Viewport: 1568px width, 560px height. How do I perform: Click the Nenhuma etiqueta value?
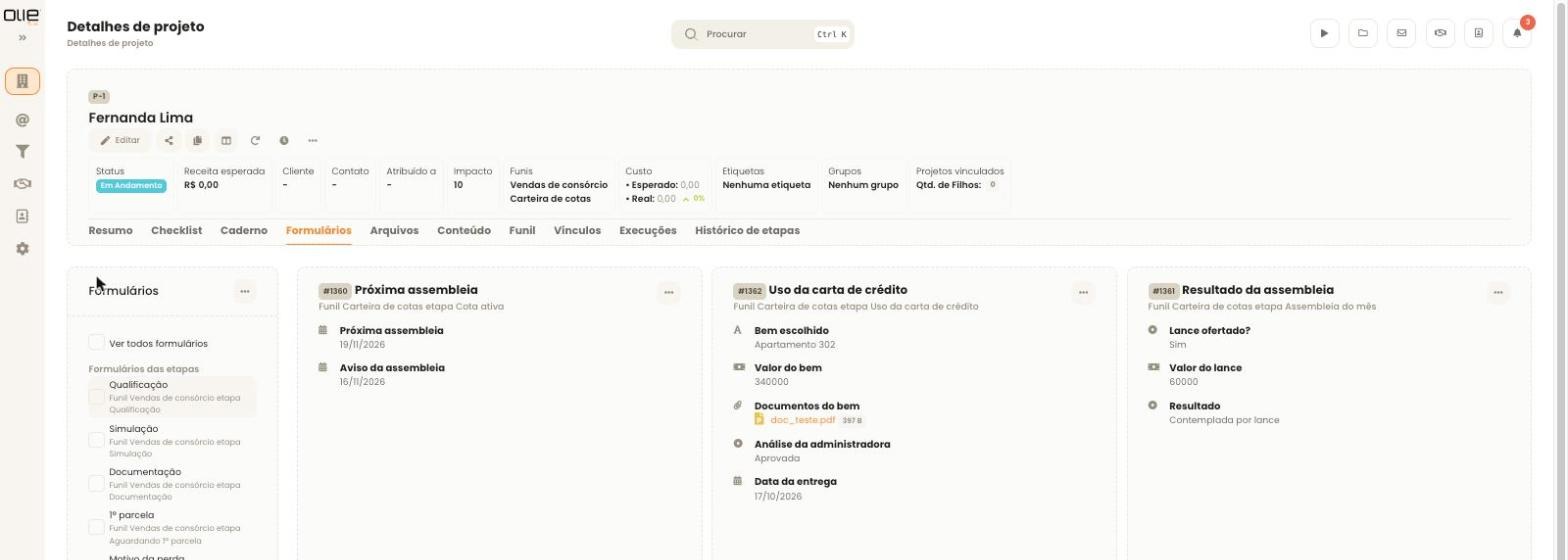766,185
